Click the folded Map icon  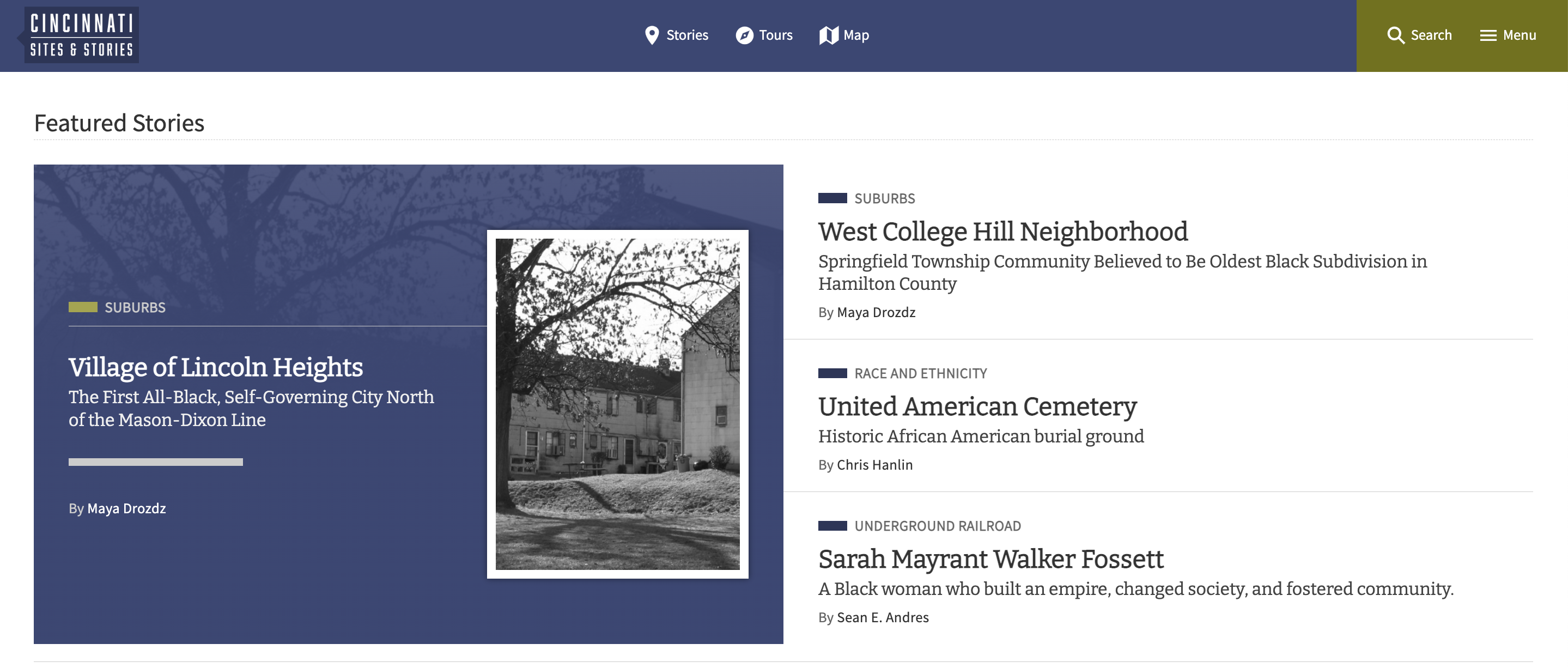pos(829,35)
